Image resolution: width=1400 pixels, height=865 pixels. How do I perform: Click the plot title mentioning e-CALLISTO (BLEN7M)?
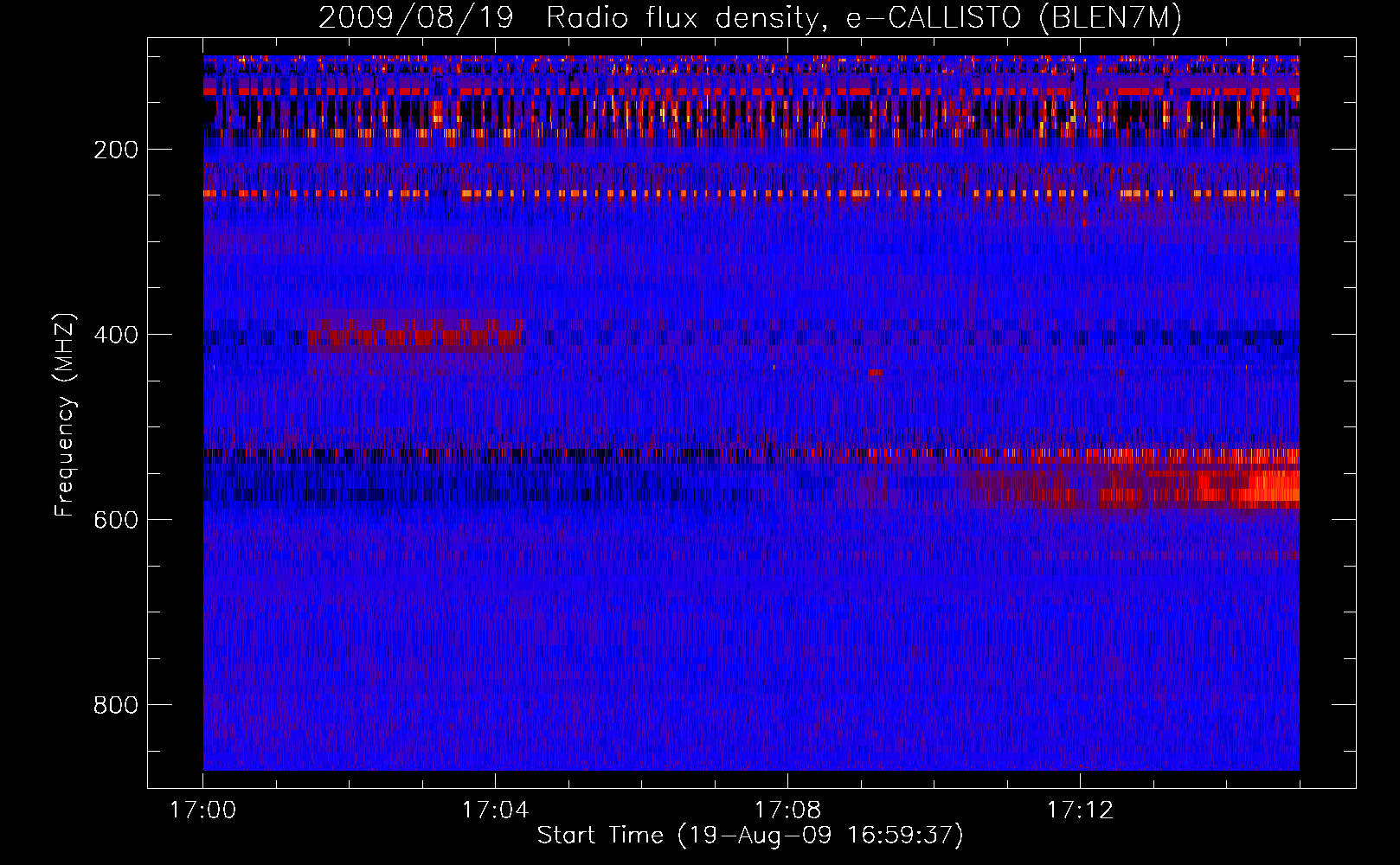tap(749, 18)
